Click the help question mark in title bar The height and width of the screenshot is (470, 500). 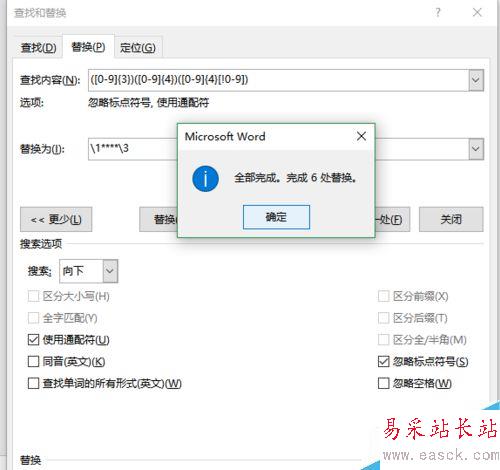click(438, 13)
